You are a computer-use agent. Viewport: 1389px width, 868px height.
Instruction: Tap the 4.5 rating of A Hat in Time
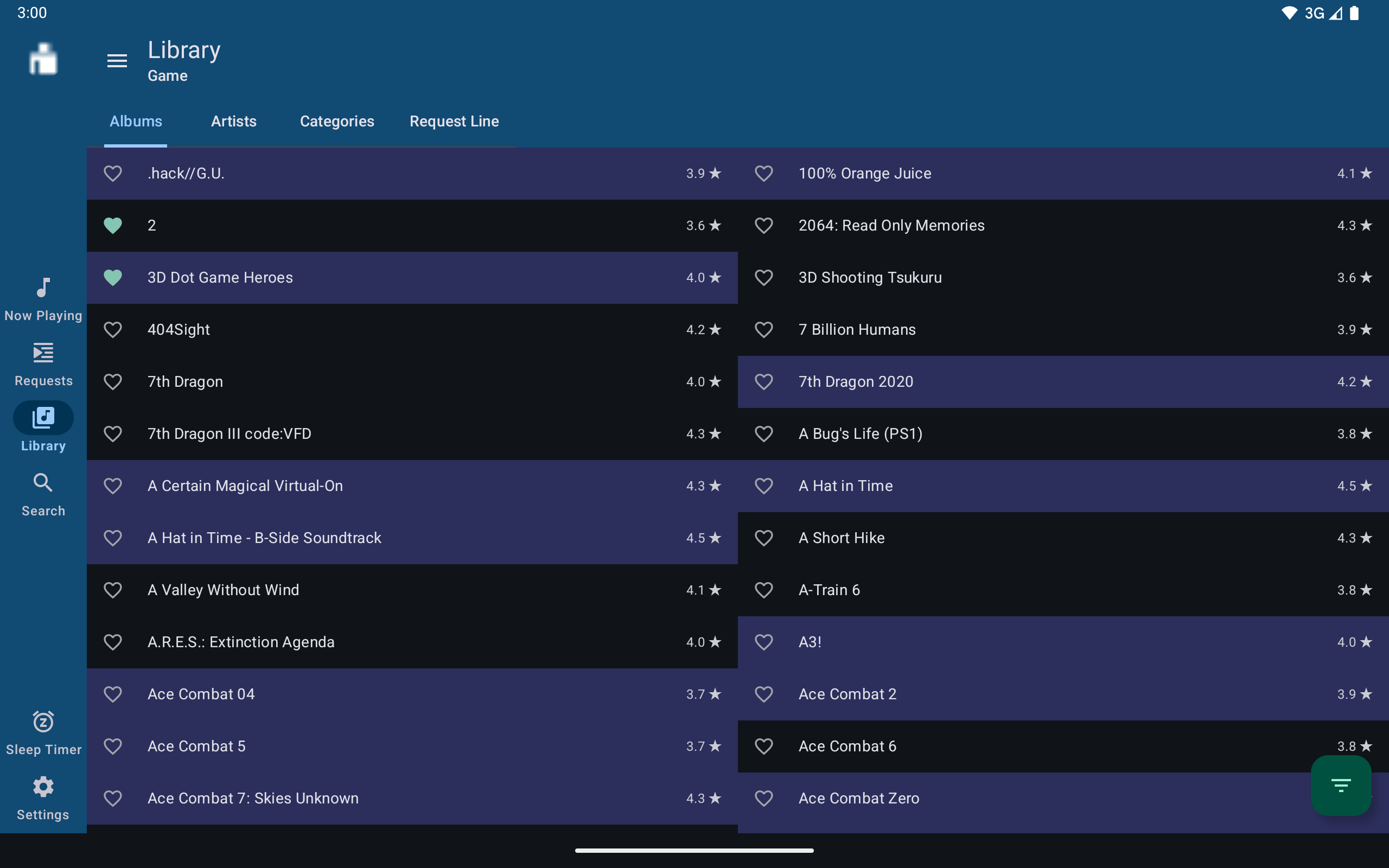pos(1354,486)
